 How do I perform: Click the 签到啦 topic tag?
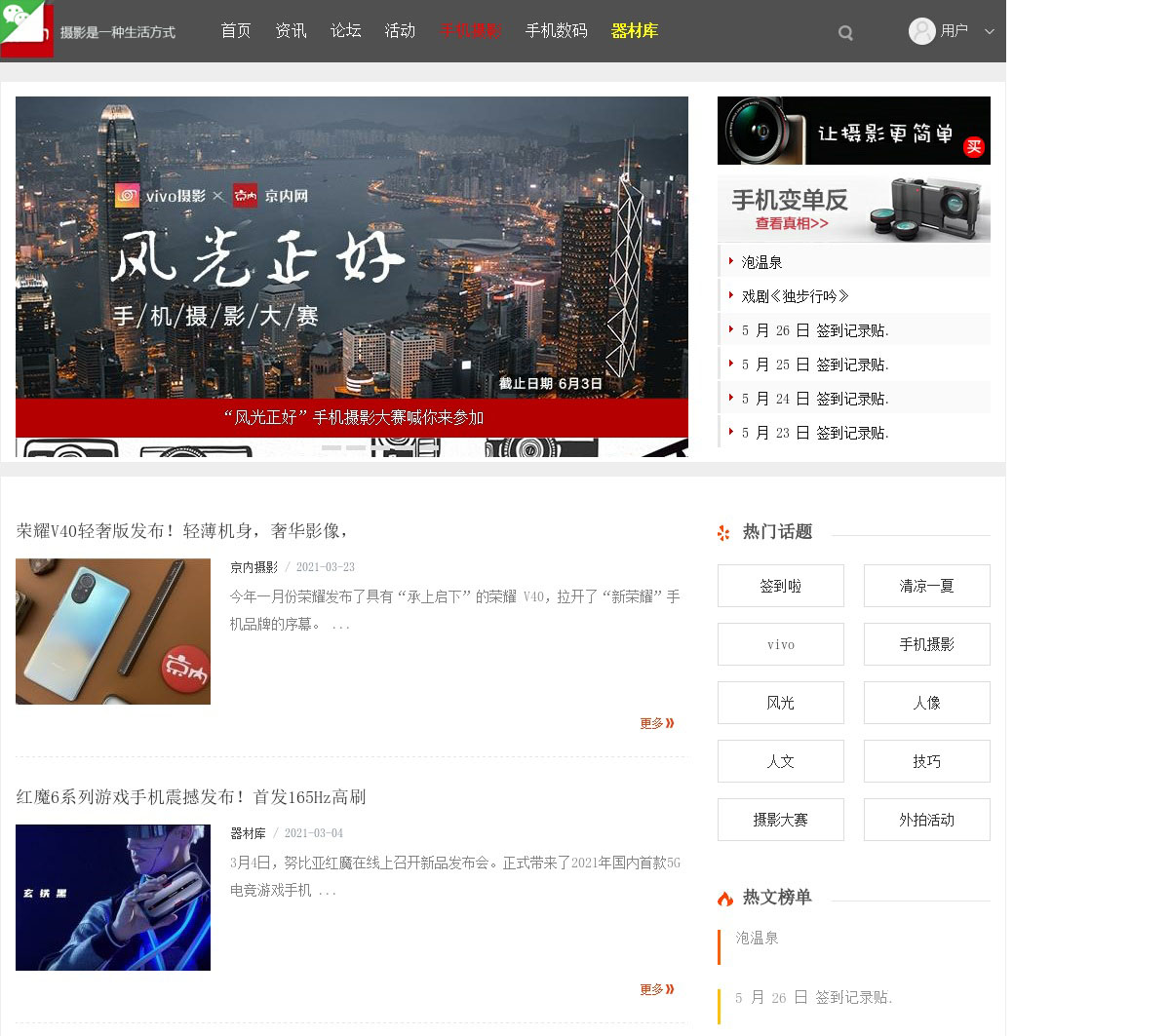780,586
